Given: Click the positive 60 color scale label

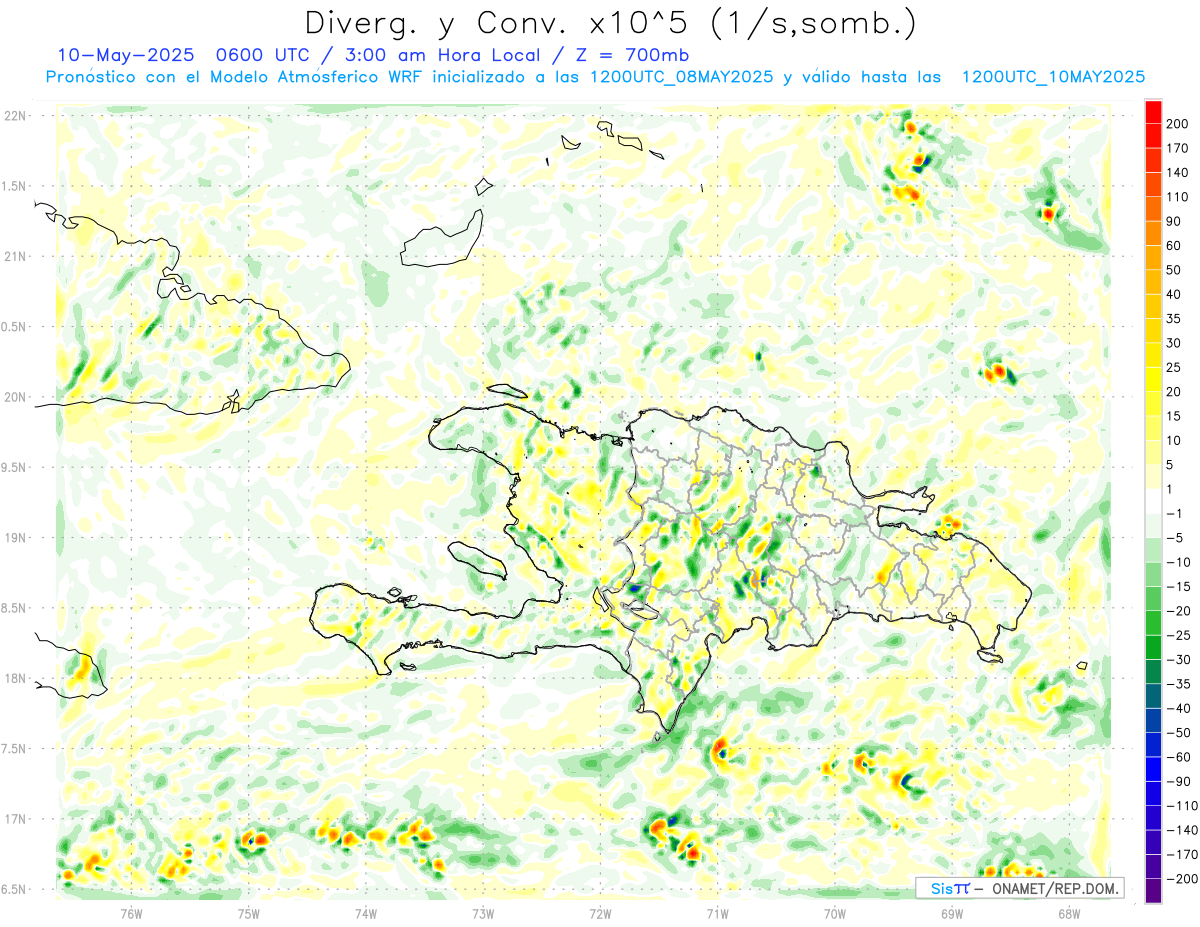Looking at the screenshot, I should (1174, 246).
